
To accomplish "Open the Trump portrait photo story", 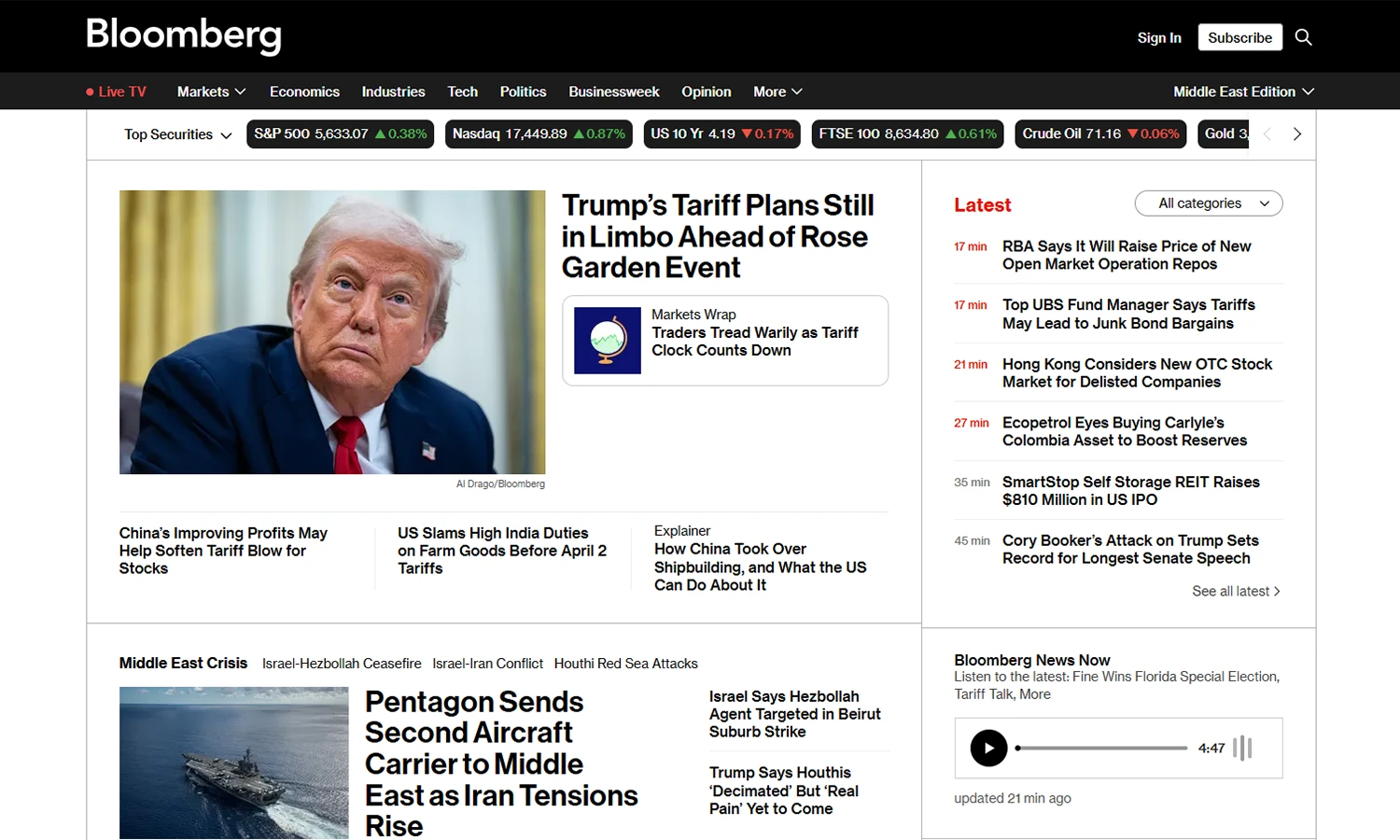I will coord(332,332).
